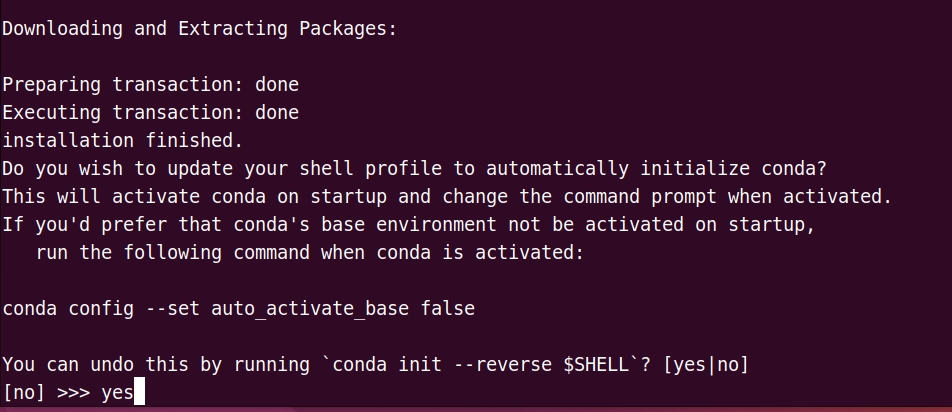The image size is (952, 412).
Task: Click the "Do you wish to update your shell profile" line
Action: pos(415,168)
